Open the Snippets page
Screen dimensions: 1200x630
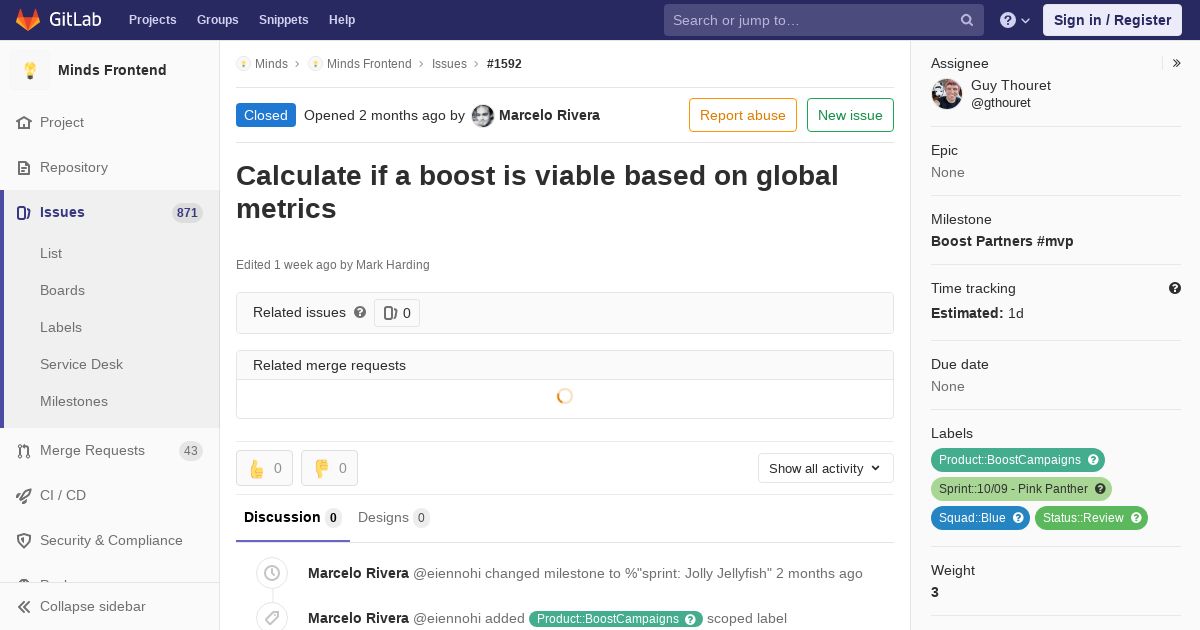pos(284,20)
